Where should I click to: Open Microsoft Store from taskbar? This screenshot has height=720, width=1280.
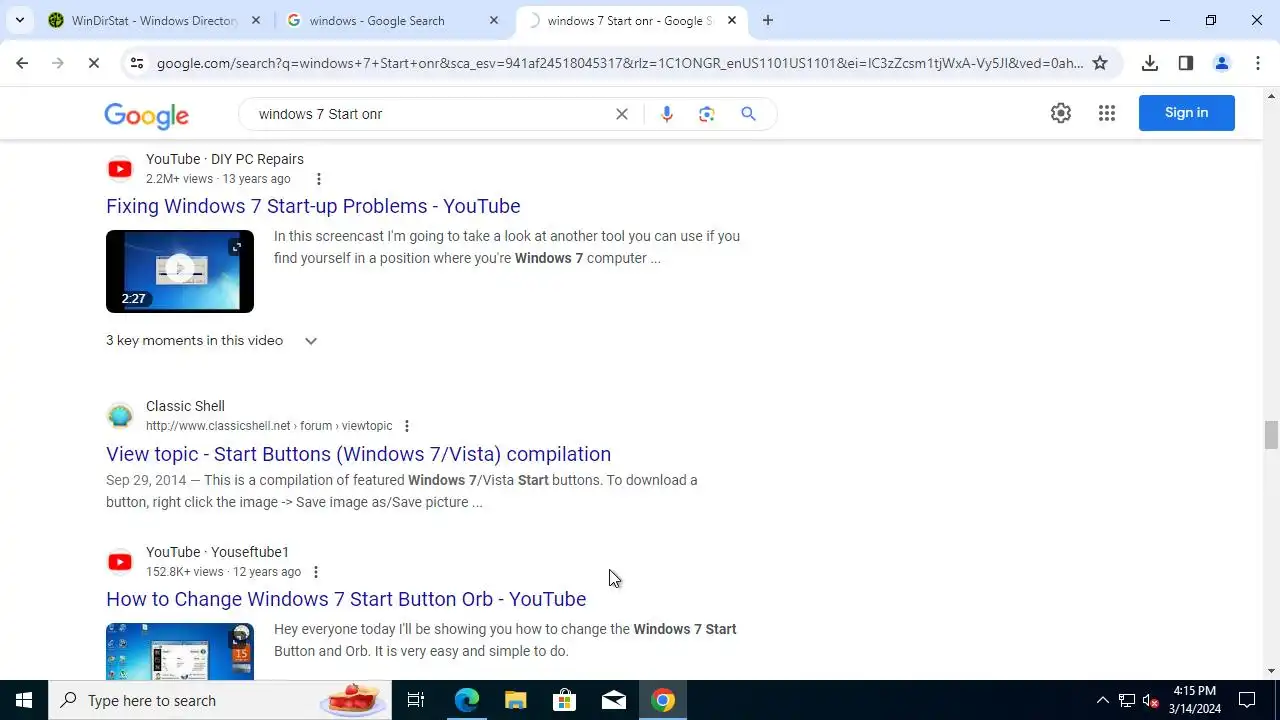pyautogui.click(x=565, y=700)
